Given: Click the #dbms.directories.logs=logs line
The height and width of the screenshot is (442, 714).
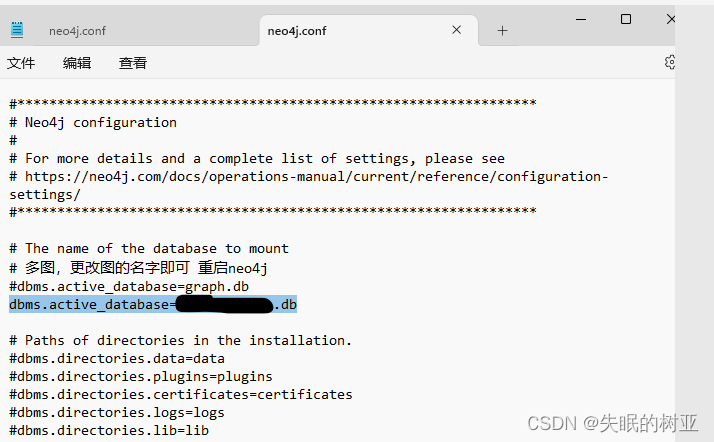Looking at the screenshot, I should tap(117, 412).
